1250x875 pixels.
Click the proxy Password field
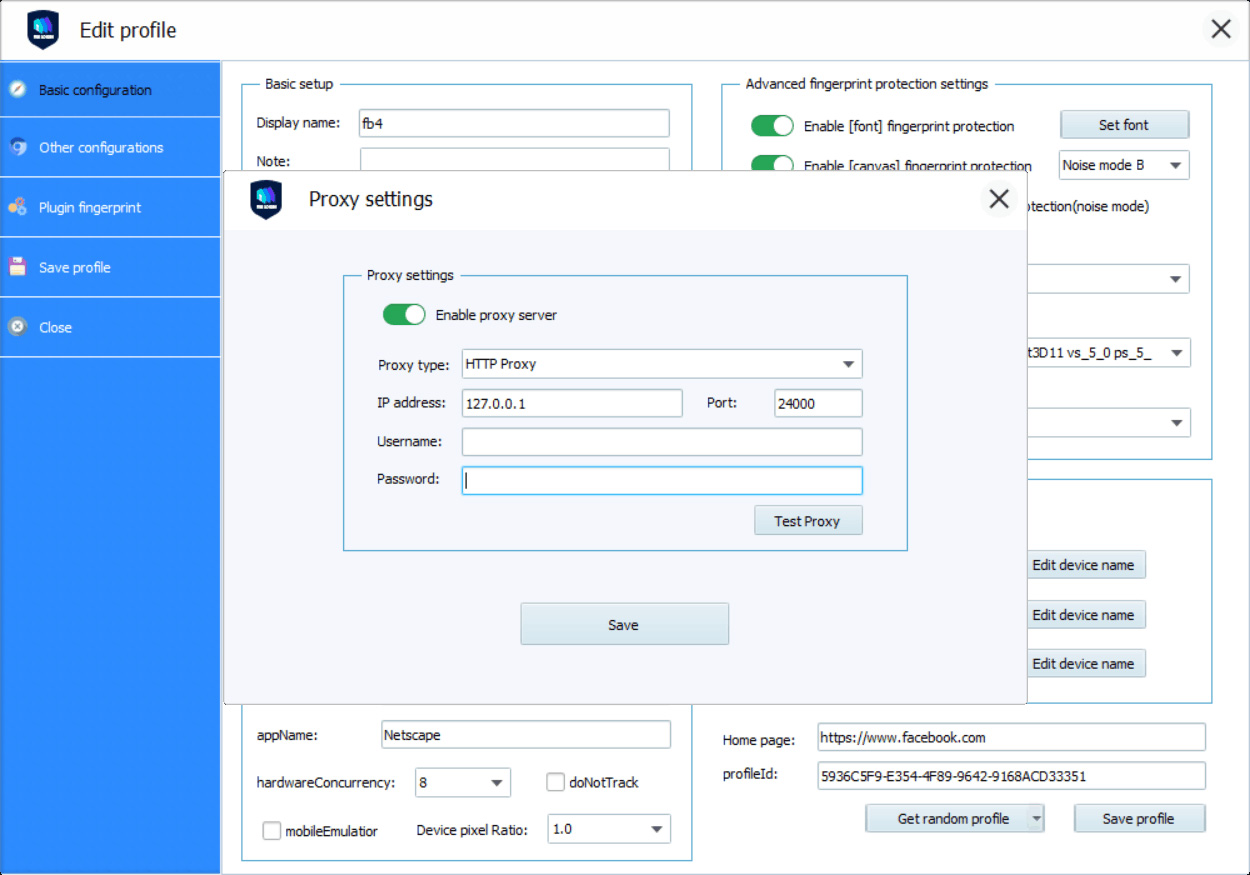662,480
